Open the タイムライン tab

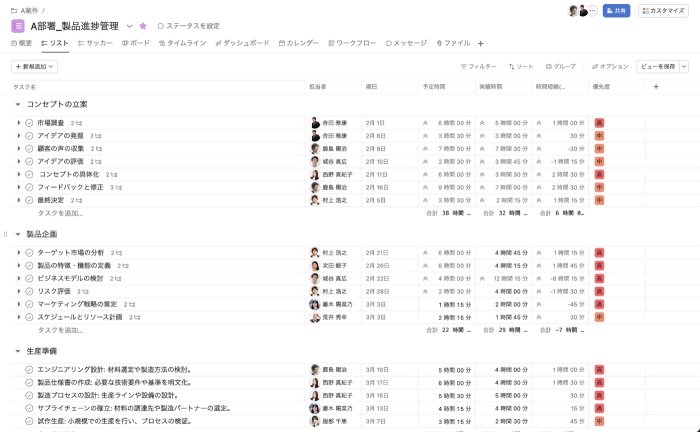pos(182,44)
